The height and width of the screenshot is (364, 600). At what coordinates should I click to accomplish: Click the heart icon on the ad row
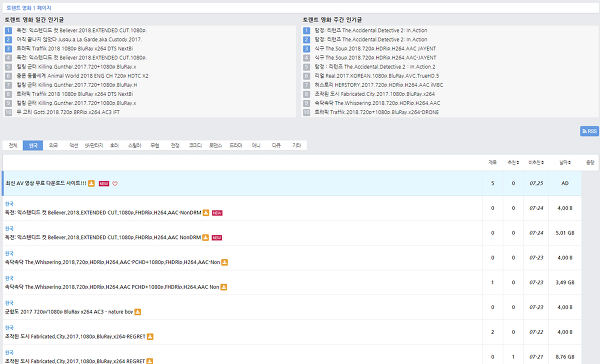115,183
